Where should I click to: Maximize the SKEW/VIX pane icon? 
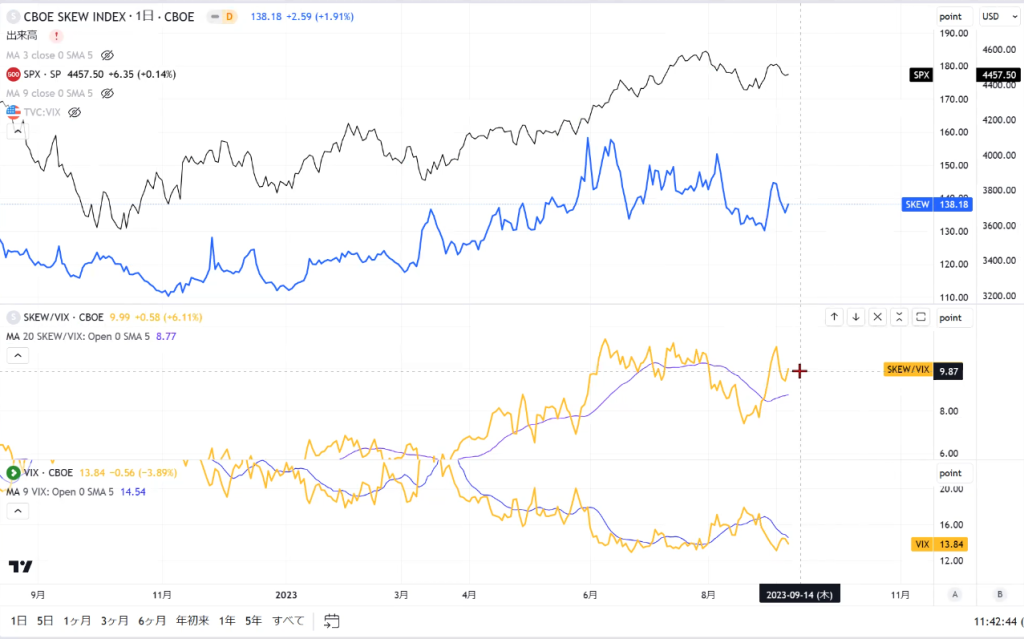click(921, 318)
